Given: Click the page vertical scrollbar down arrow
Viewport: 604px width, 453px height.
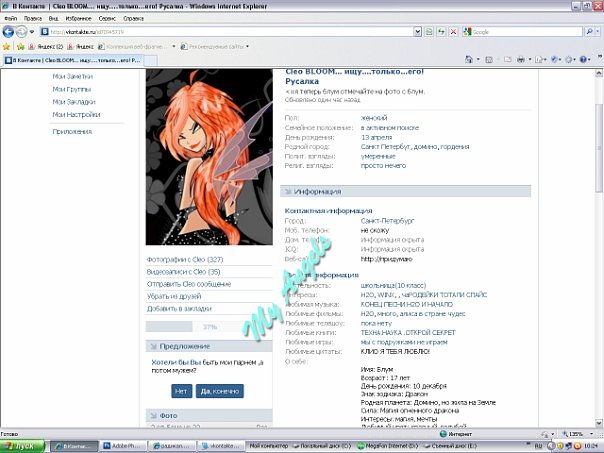Looking at the screenshot, I should [x=599, y=423].
